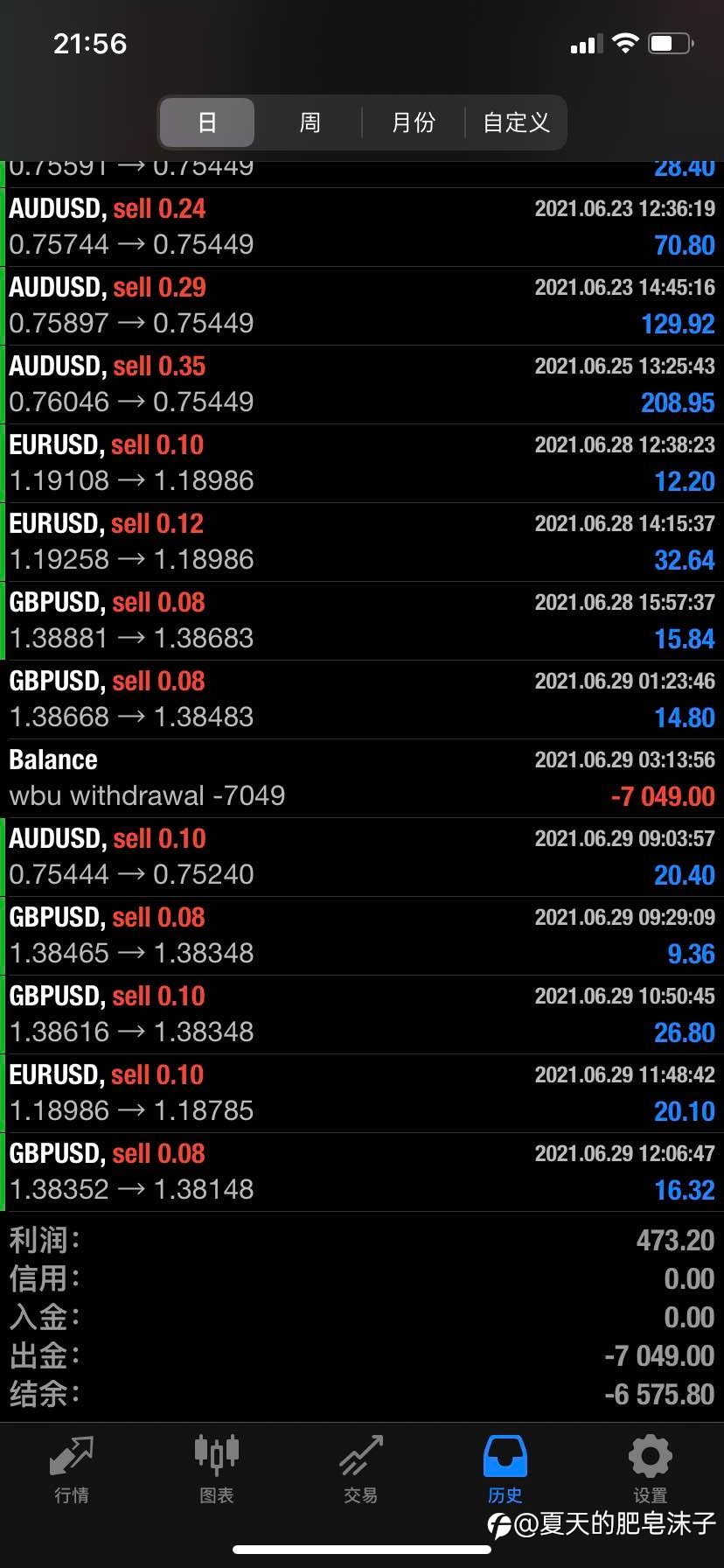This screenshot has width=724, height=1568.
Task: Open the 行情 quotes icon
Action: 72,1456
